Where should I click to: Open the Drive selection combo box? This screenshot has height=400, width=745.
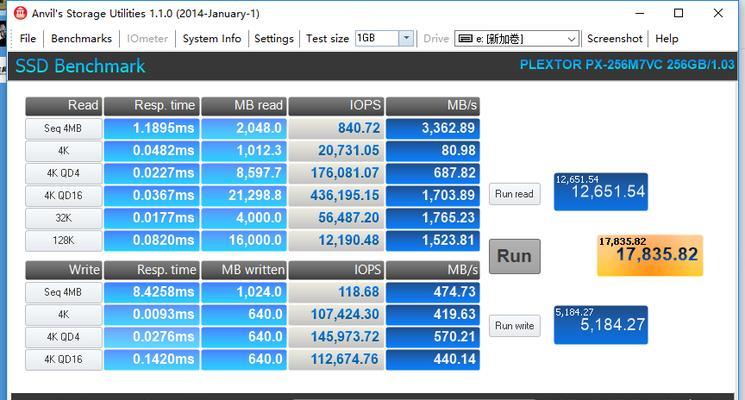516,38
